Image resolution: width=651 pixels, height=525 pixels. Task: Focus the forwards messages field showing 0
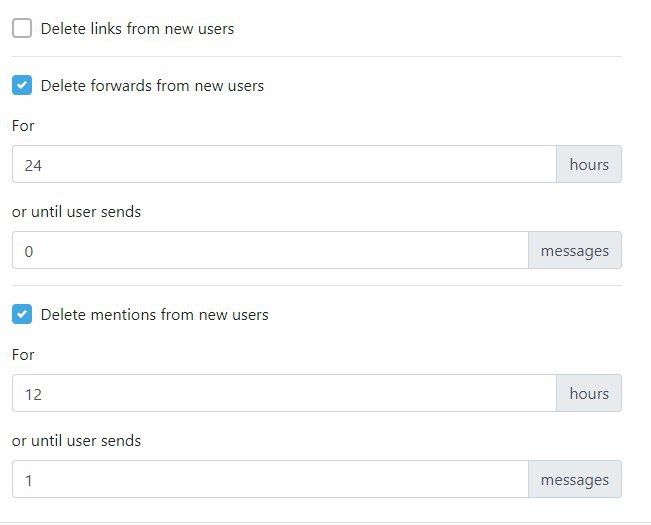(270, 250)
